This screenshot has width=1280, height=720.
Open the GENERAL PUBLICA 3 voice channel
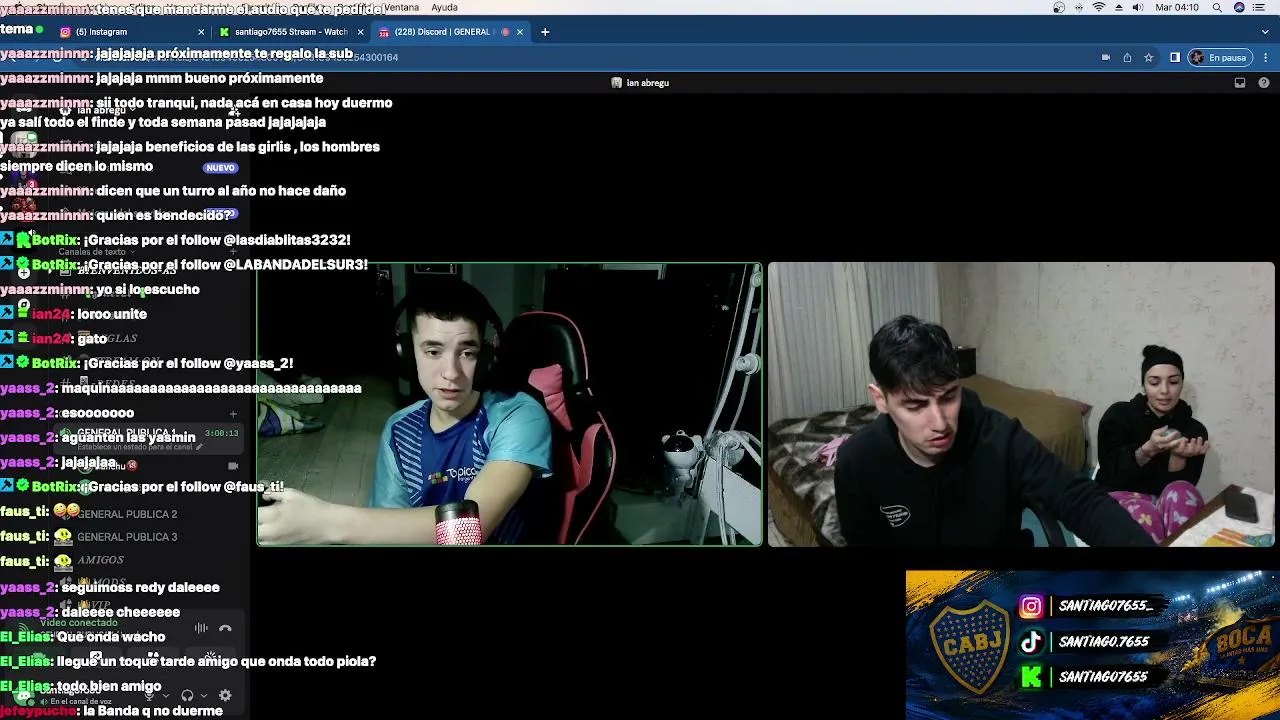click(x=127, y=537)
